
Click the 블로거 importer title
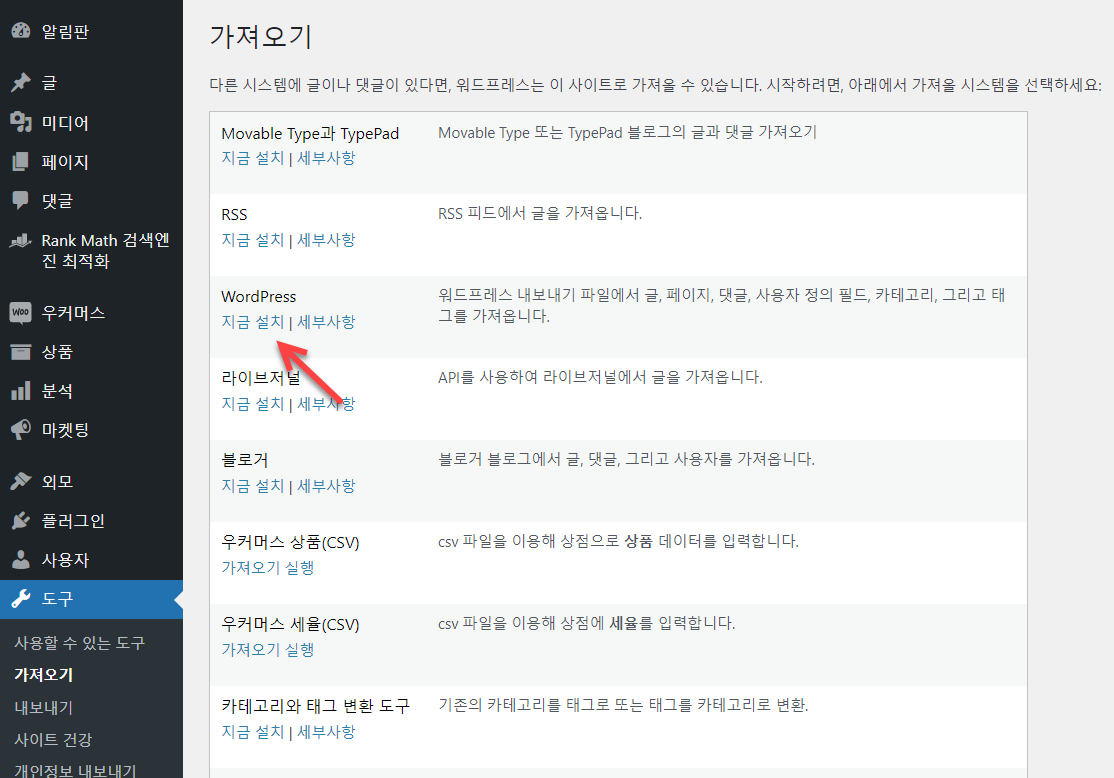click(244, 460)
